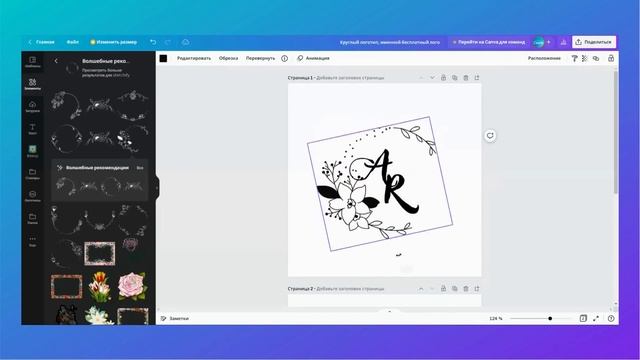The width and height of the screenshot is (640, 360).
Task: Go back to Главная home
Action: click(x=41, y=42)
